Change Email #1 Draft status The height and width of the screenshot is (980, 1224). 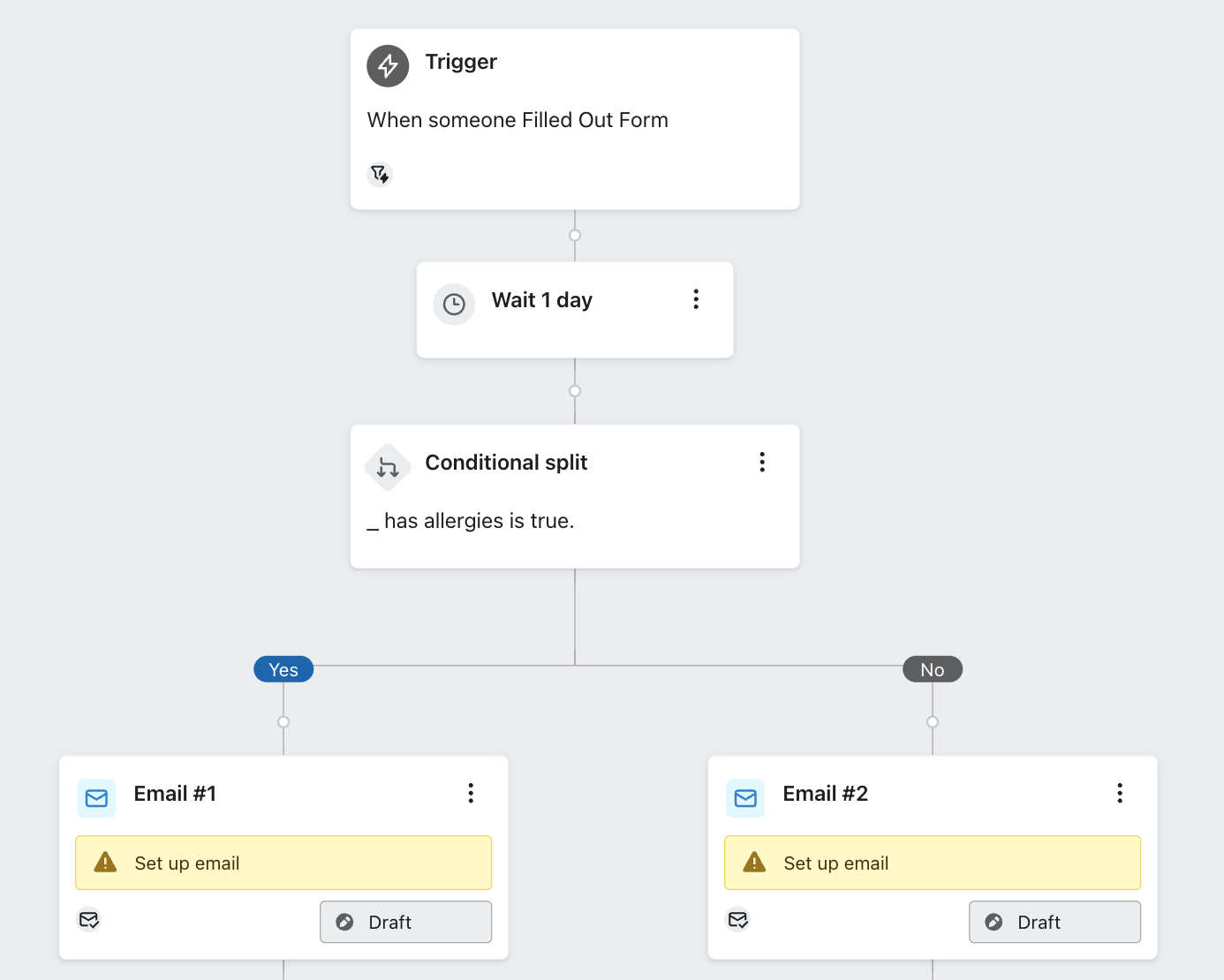click(x=405, y=922)
